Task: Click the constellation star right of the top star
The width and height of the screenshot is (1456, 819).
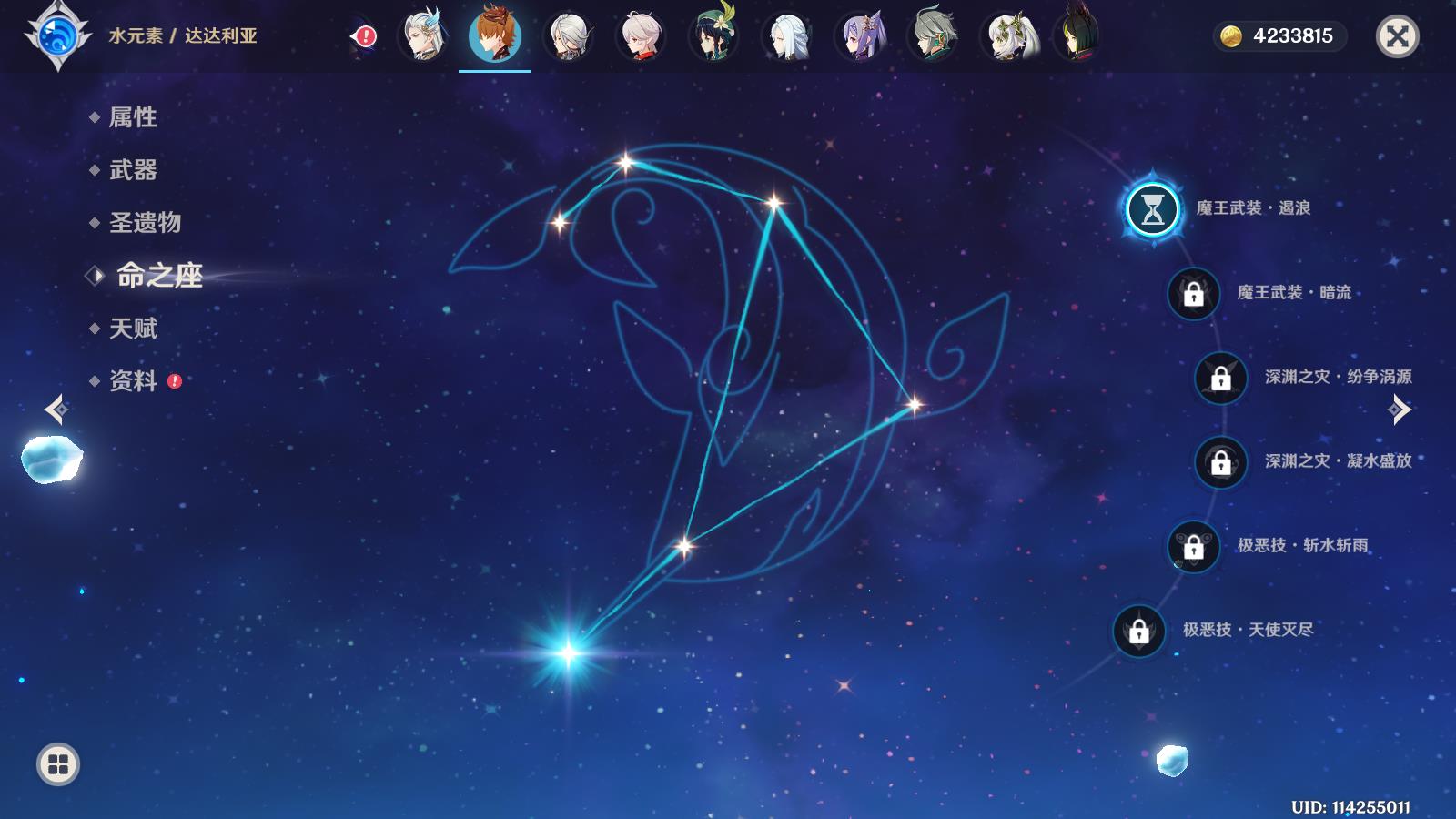Action: (774, 202)
